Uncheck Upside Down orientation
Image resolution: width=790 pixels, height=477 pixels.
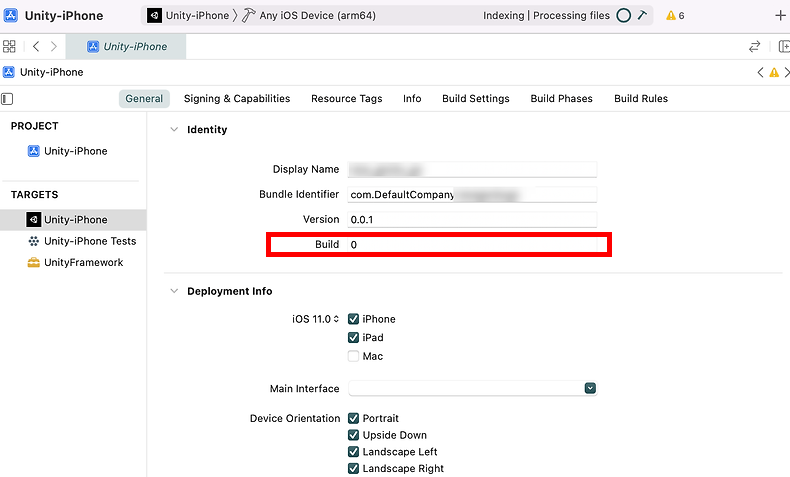pyautogui.click(x=353, y=435)
